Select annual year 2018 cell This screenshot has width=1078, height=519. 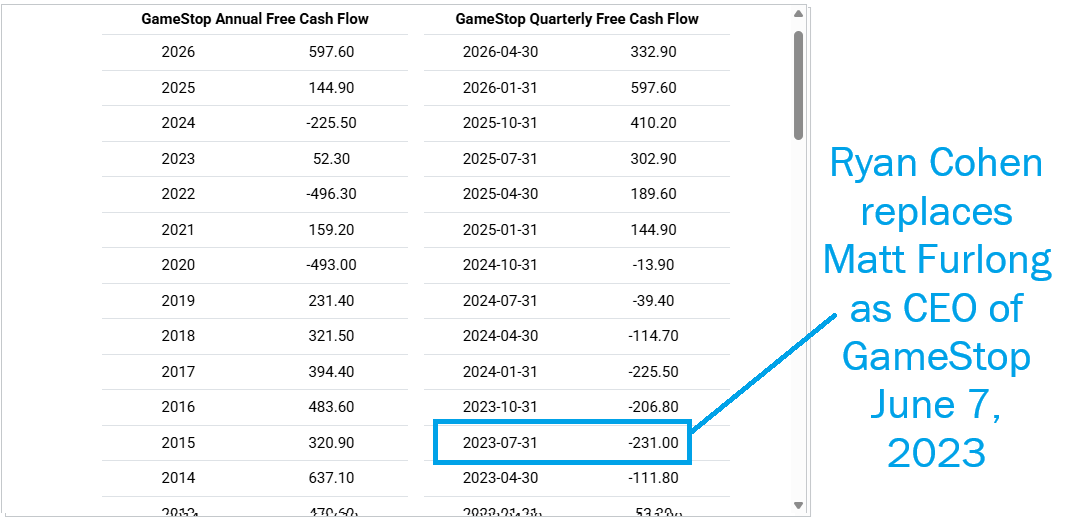pyautogui.click(x=178, y=336)
